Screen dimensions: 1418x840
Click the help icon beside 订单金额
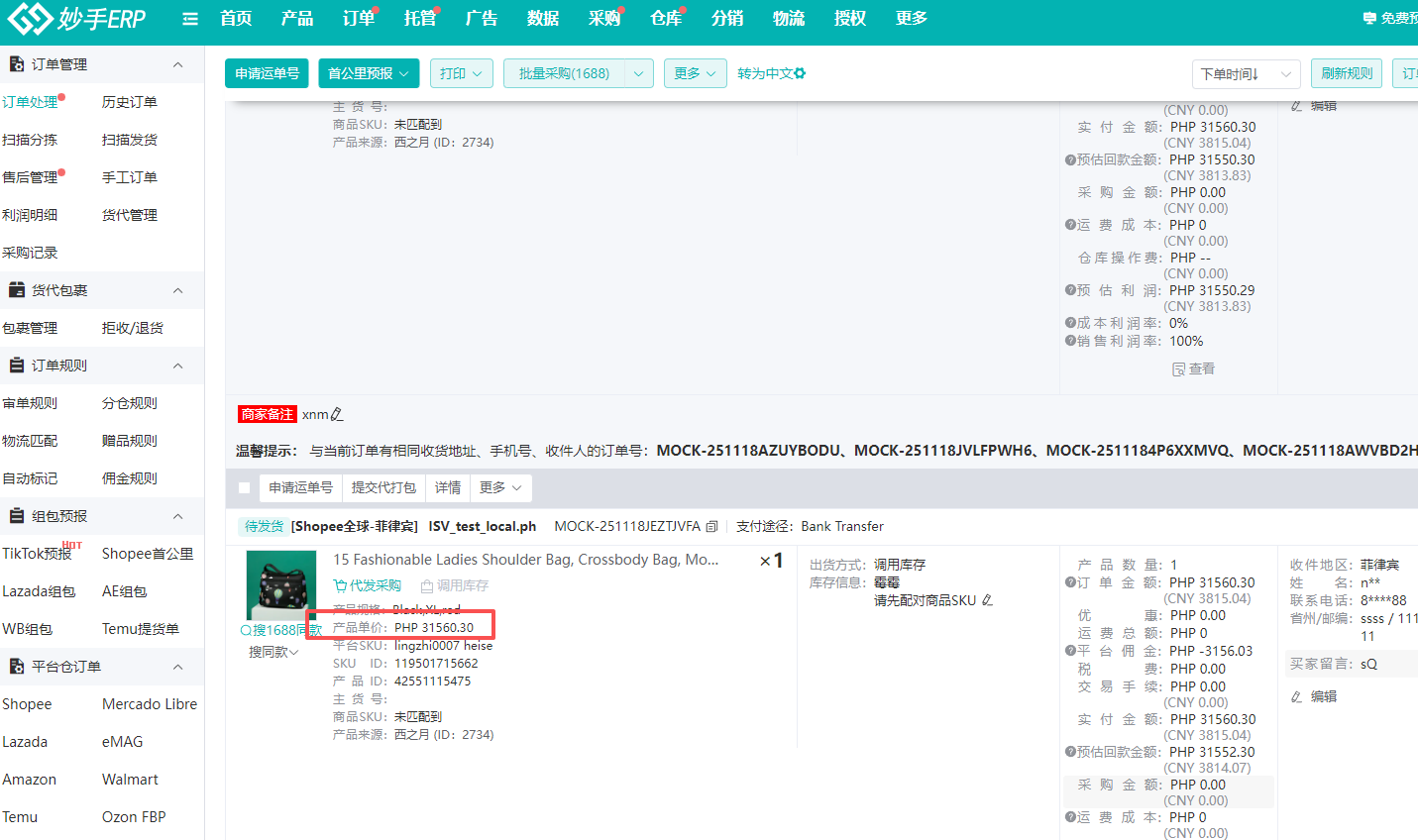tap(1070, 582)
